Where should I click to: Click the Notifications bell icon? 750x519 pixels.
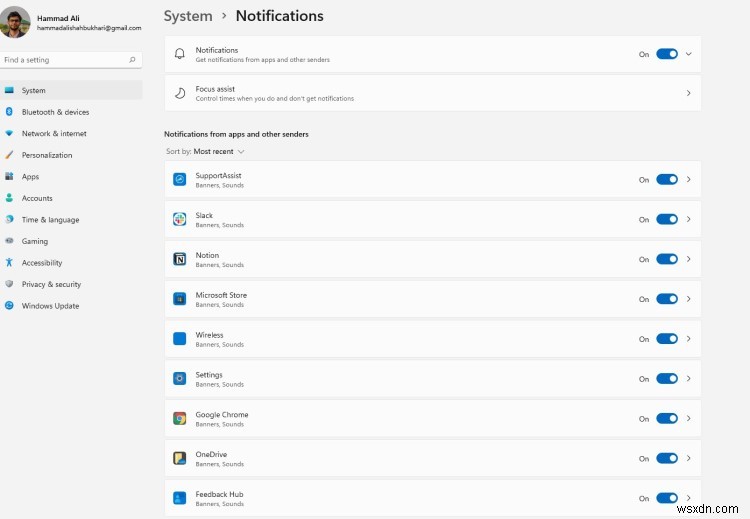179,54
